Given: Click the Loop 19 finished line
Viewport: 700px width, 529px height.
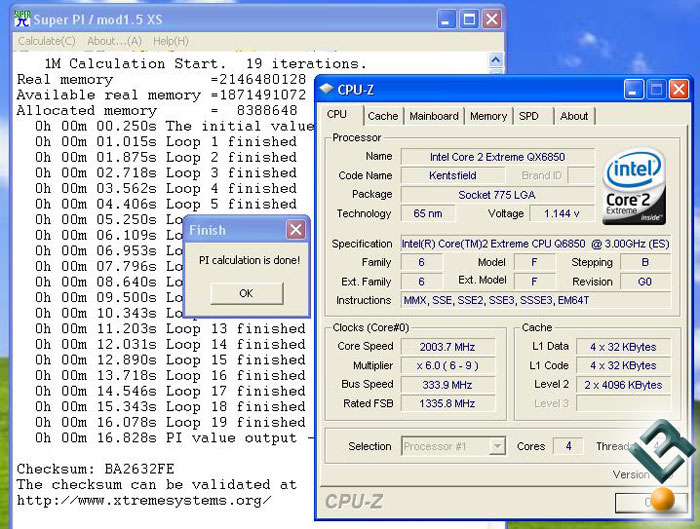Looking at the screenshot, I should (170, 422).
